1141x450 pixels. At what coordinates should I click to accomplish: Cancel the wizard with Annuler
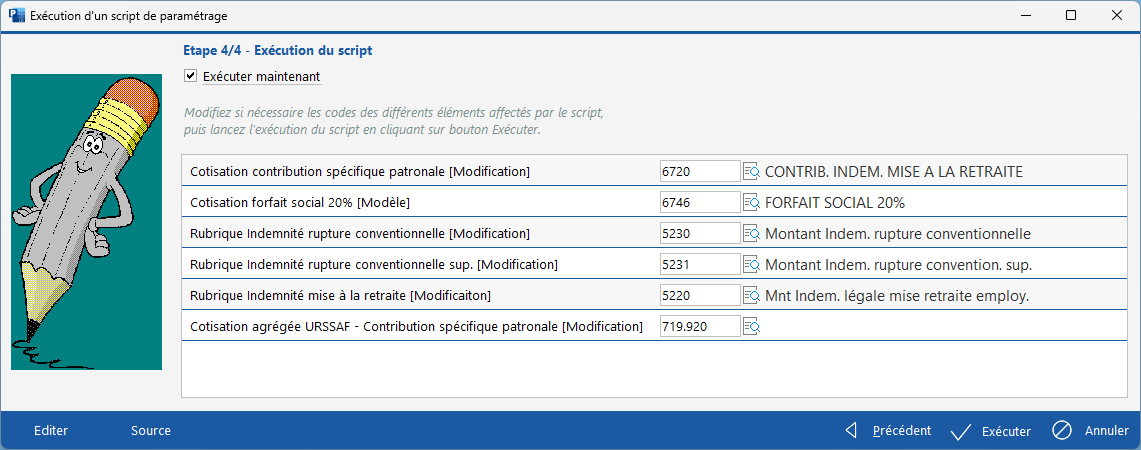[x=1091, y=431]
